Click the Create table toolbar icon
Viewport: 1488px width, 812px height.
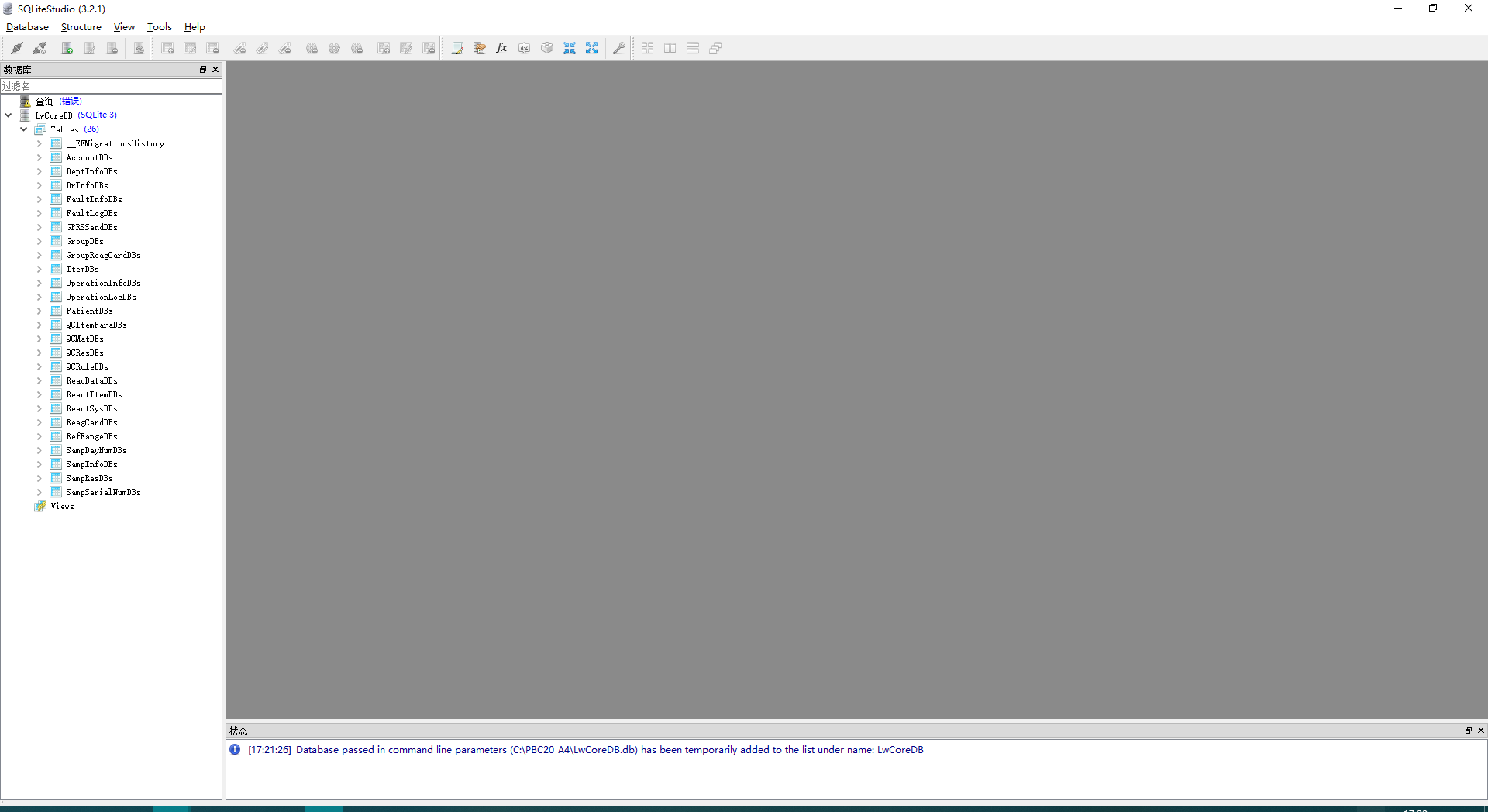tap(167, 48)
